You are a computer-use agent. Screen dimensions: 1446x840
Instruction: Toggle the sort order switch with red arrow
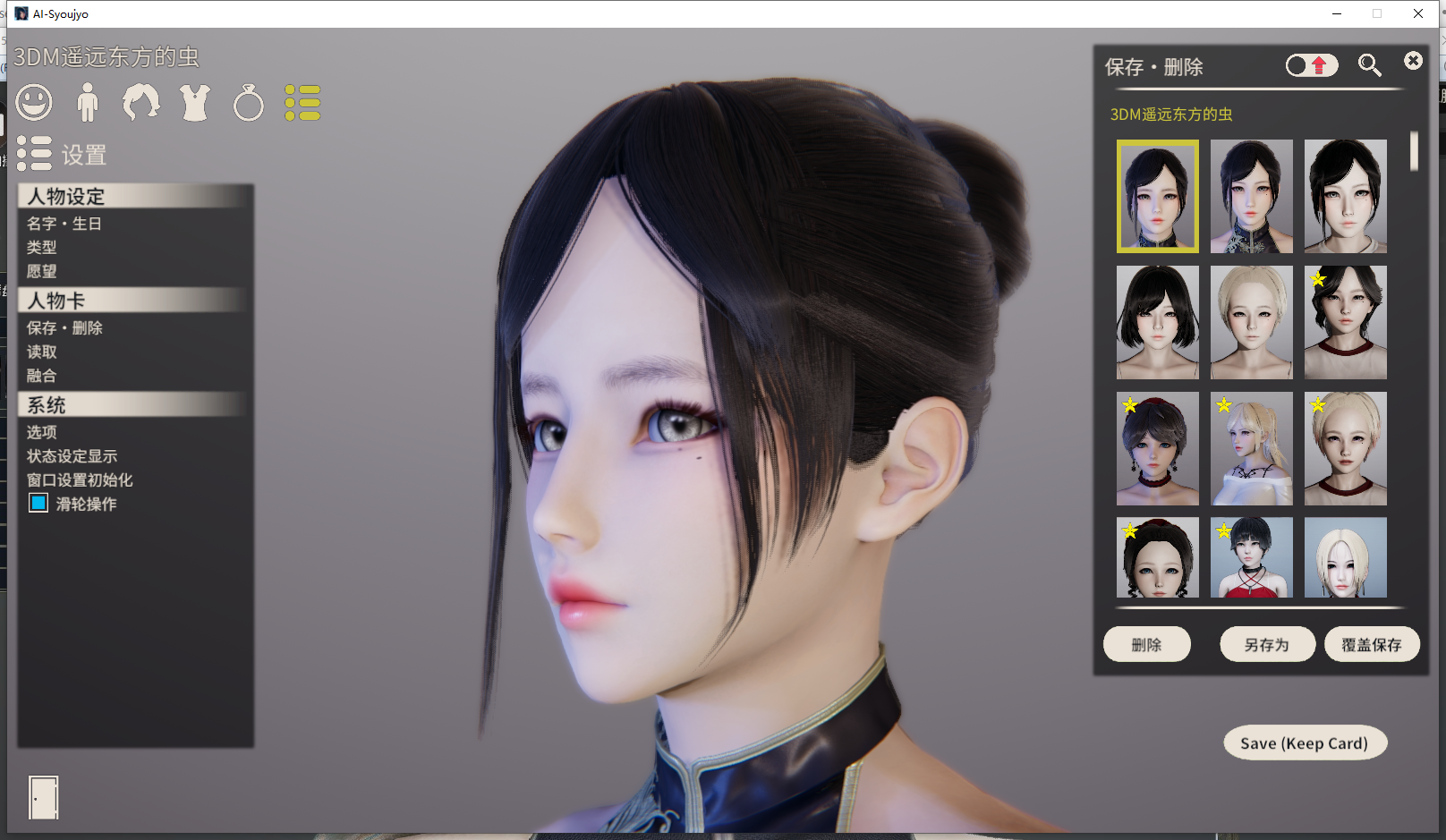click(x=1311, y=65)
